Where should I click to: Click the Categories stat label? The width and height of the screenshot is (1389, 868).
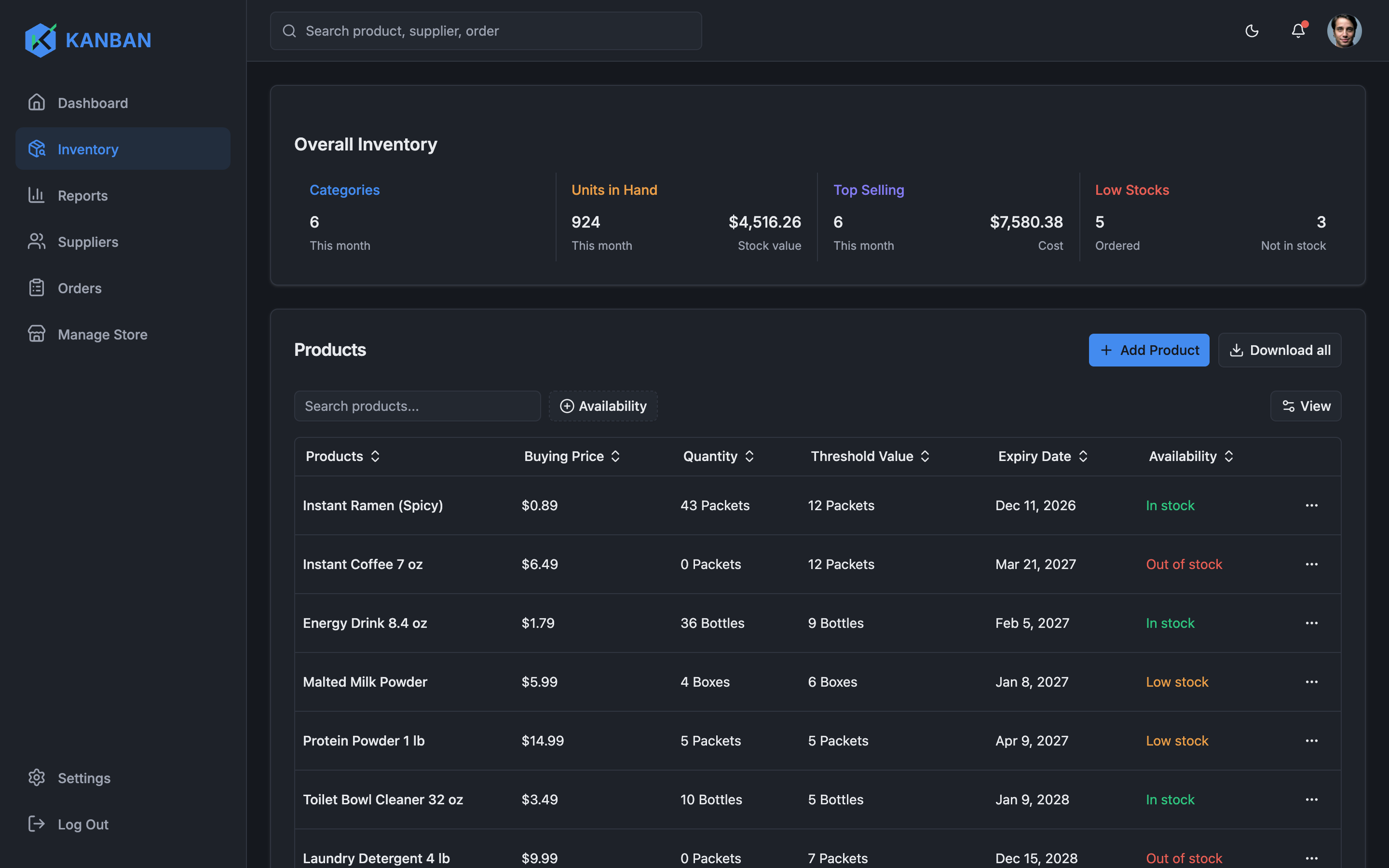click(344, 190)
